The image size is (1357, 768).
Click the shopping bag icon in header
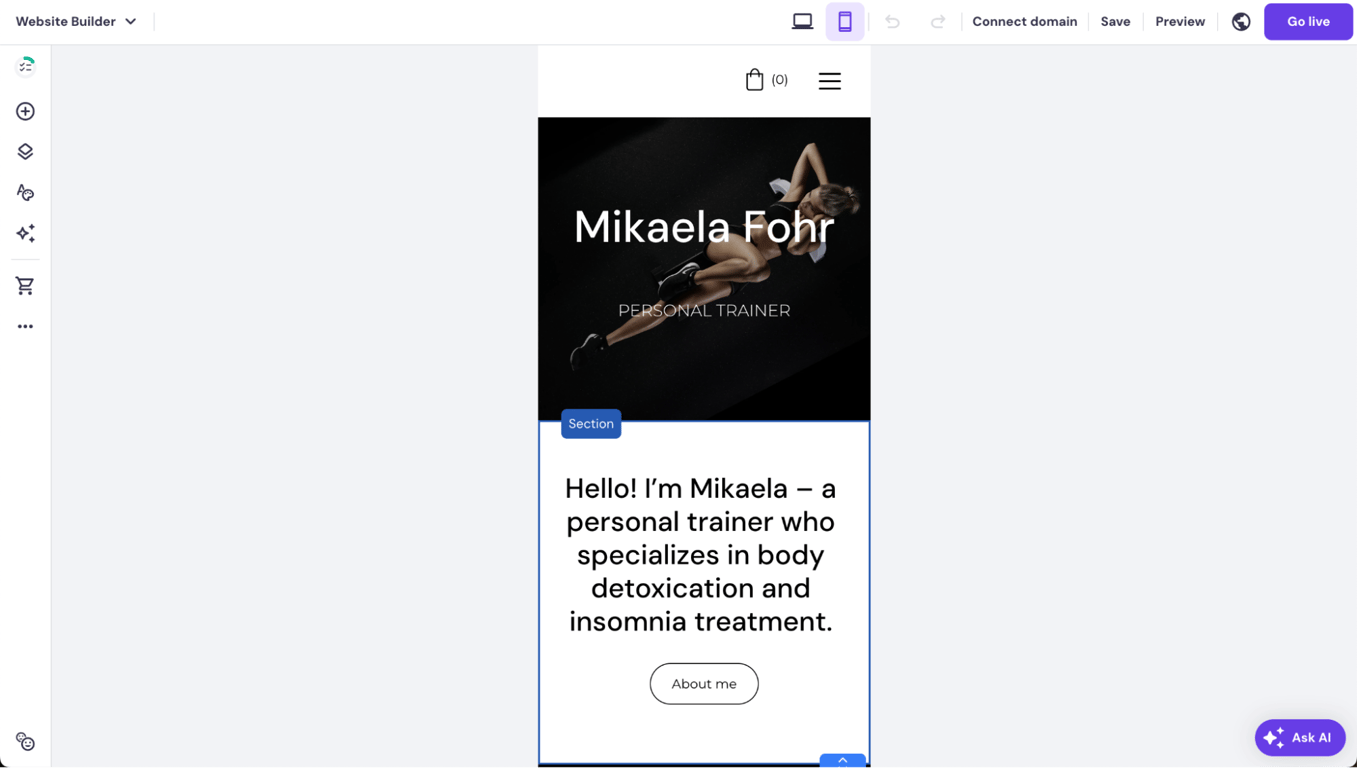[757, 79]
